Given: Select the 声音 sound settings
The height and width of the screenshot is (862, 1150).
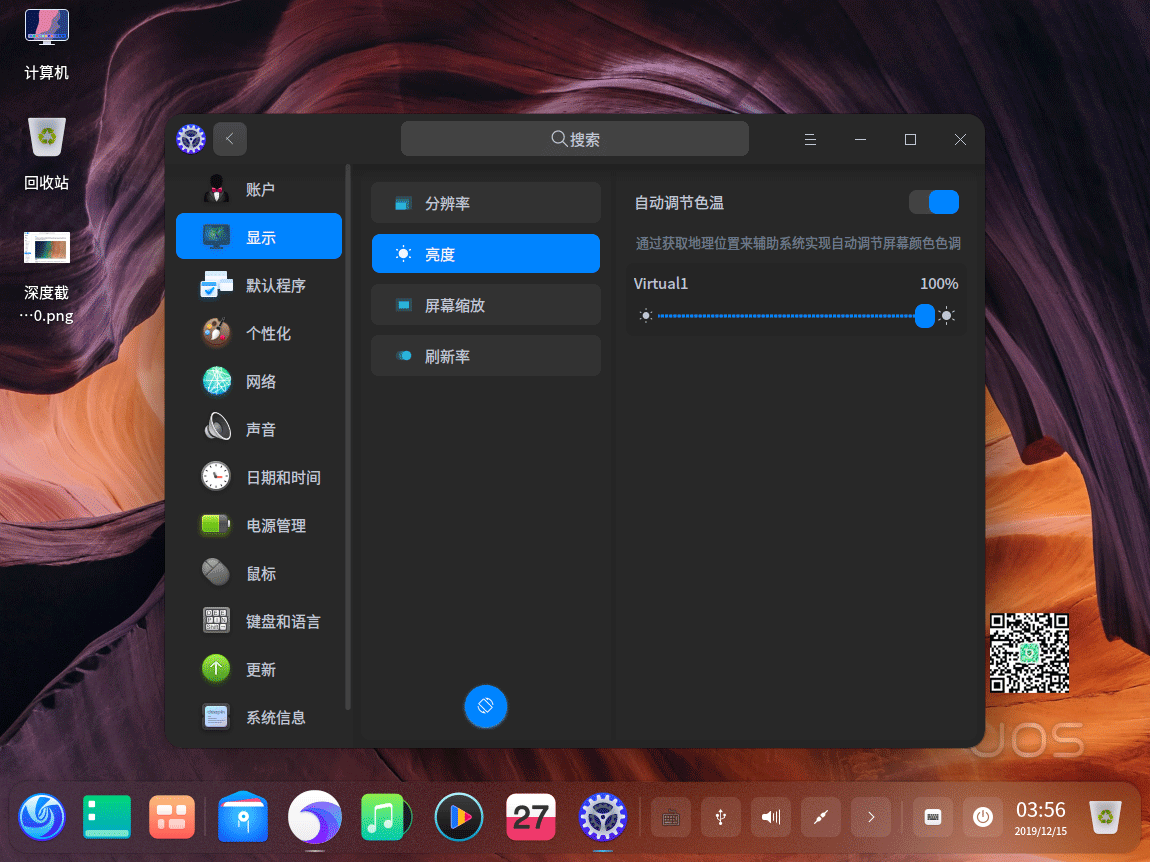Looking at the screenshot, I should (259, 429).
